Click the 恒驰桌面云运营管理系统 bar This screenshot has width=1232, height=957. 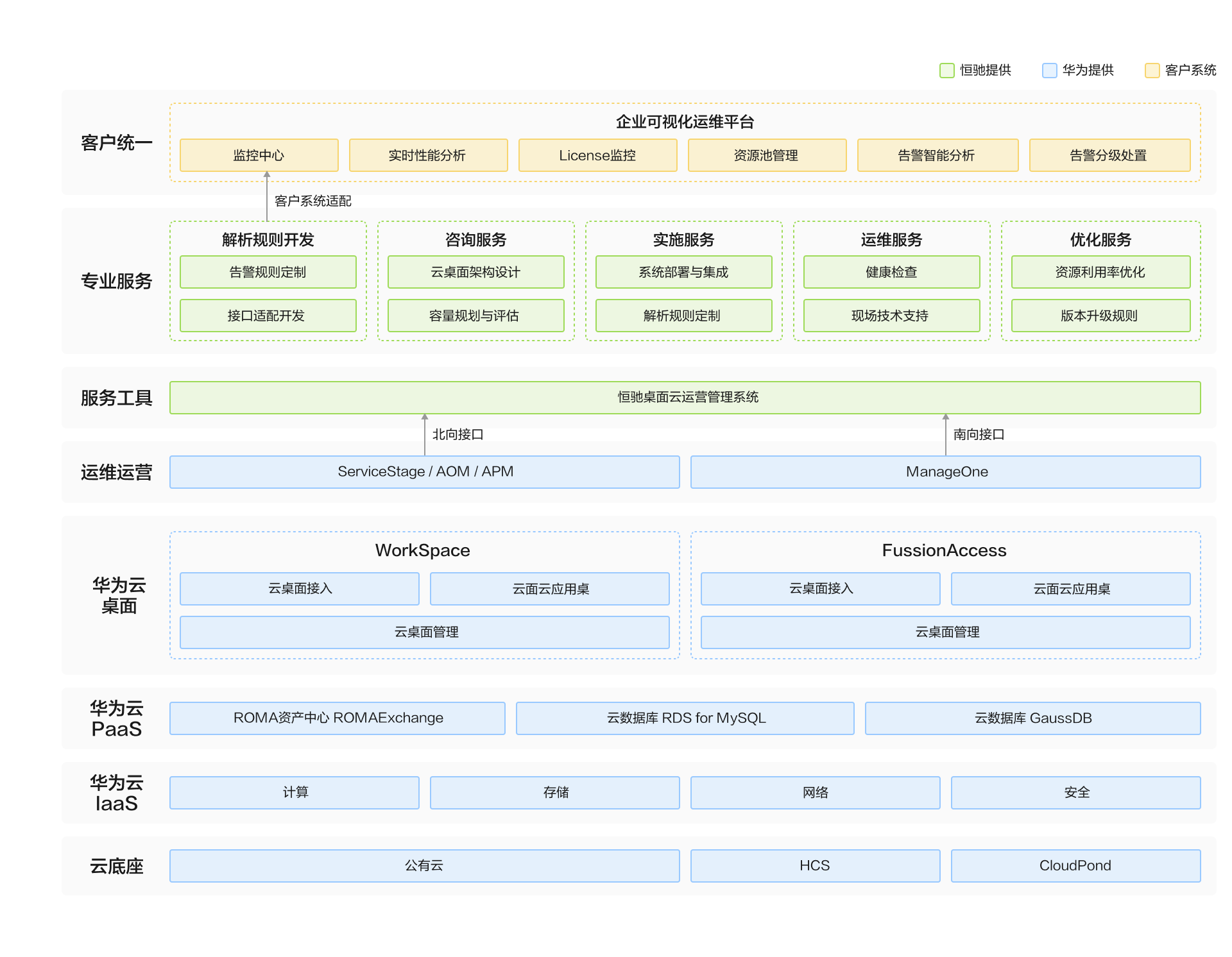[x=685, y=398]
